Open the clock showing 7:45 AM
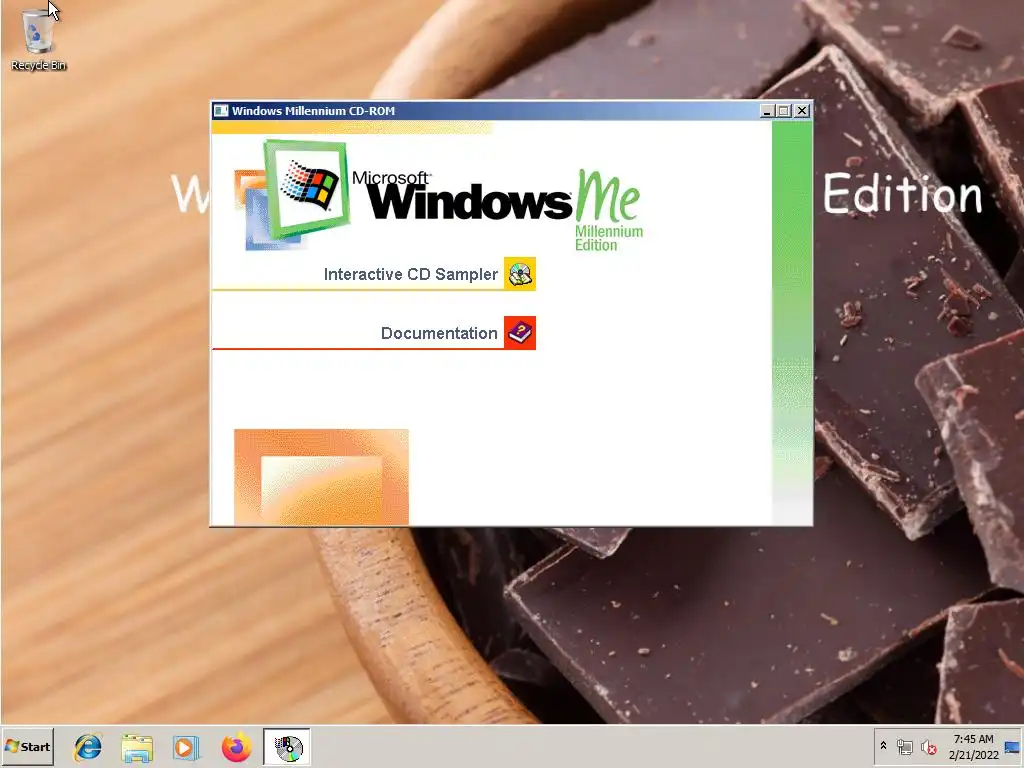Viewport: 1024px width, 768px height. [973, 746]
